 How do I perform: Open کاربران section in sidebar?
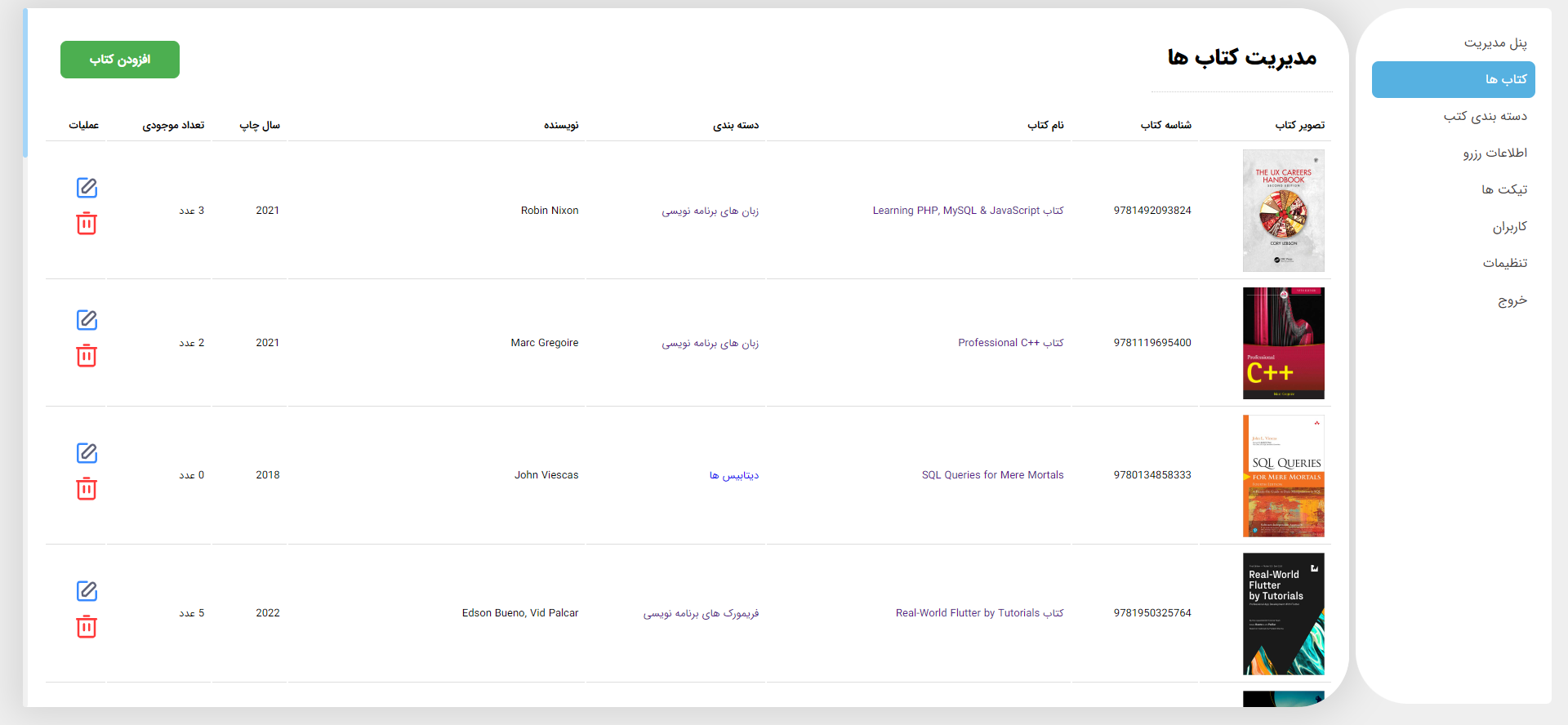1509,226
